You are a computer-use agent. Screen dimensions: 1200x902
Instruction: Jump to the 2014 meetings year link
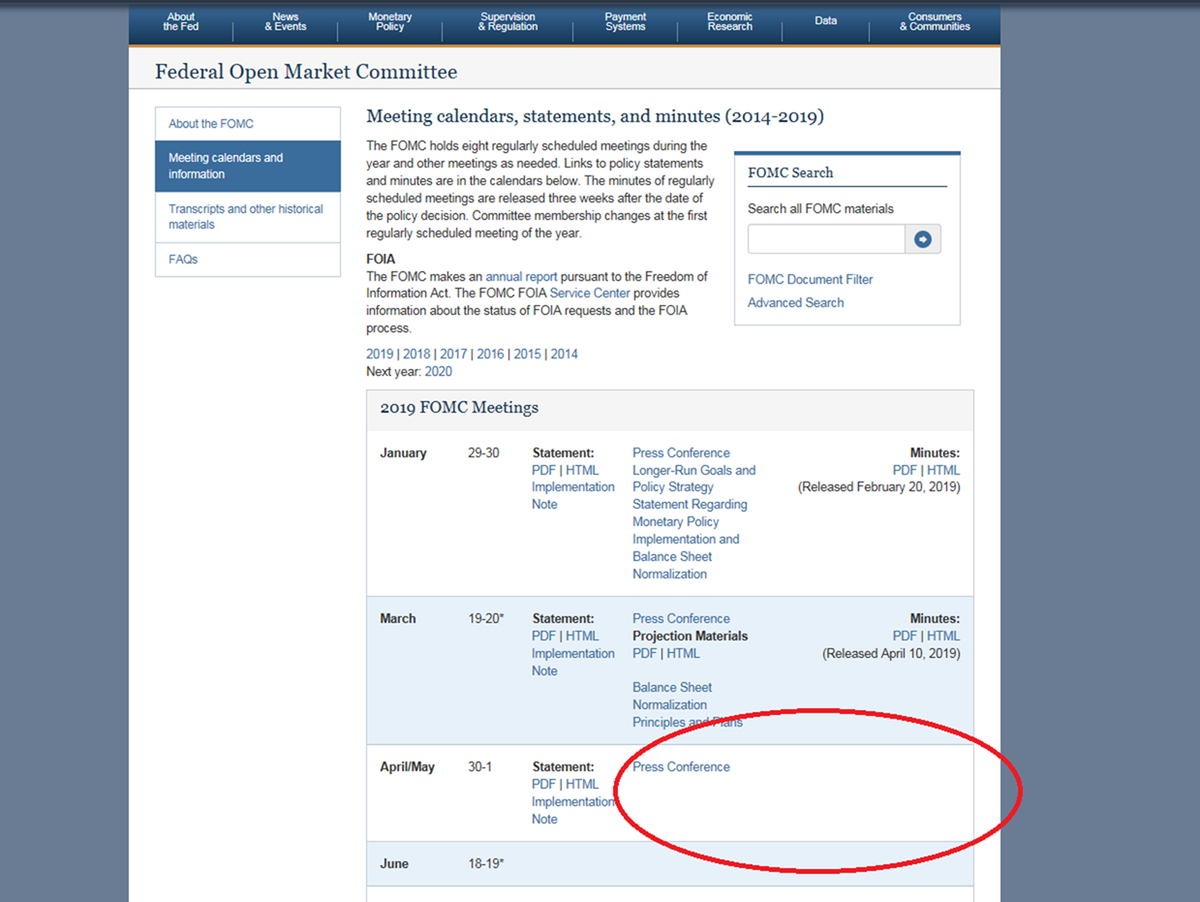(x=564, y=354)
